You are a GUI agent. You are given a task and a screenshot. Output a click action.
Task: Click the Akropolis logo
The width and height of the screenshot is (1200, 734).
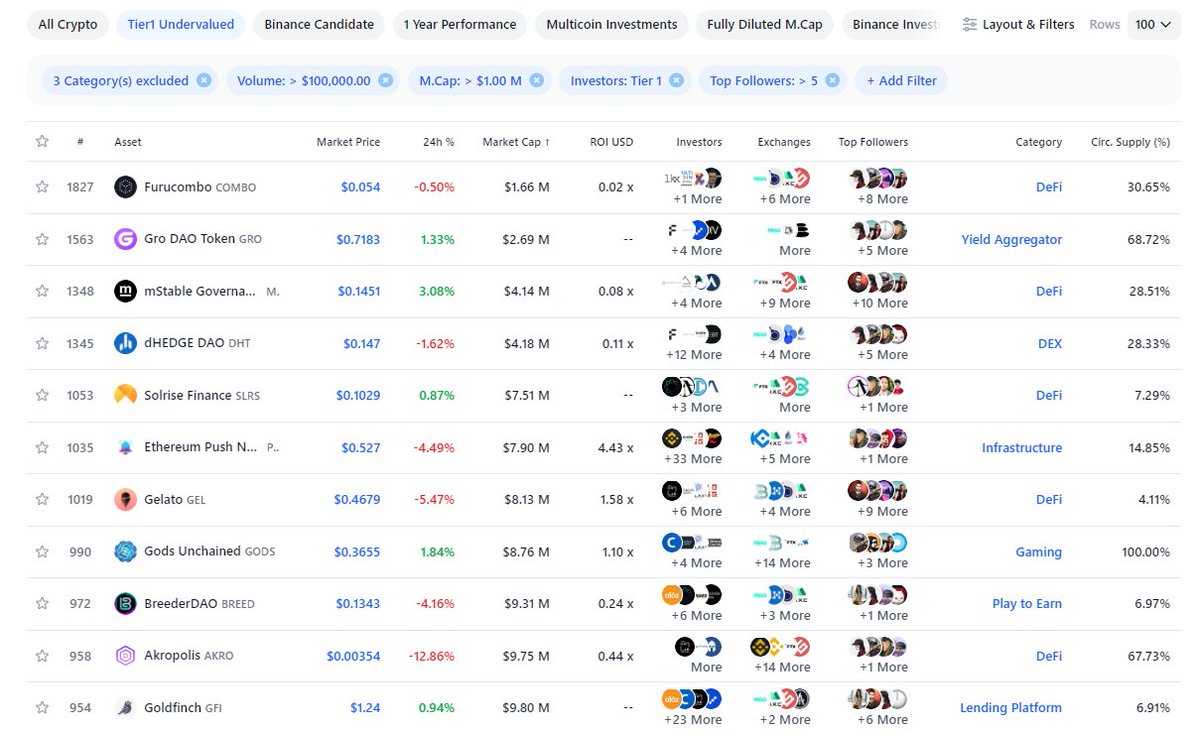(x=125, y=656)
